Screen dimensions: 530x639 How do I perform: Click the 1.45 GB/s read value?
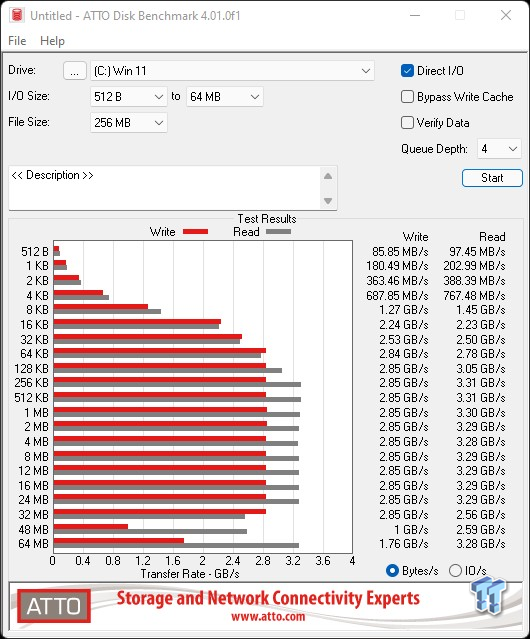tap(481, 310)
